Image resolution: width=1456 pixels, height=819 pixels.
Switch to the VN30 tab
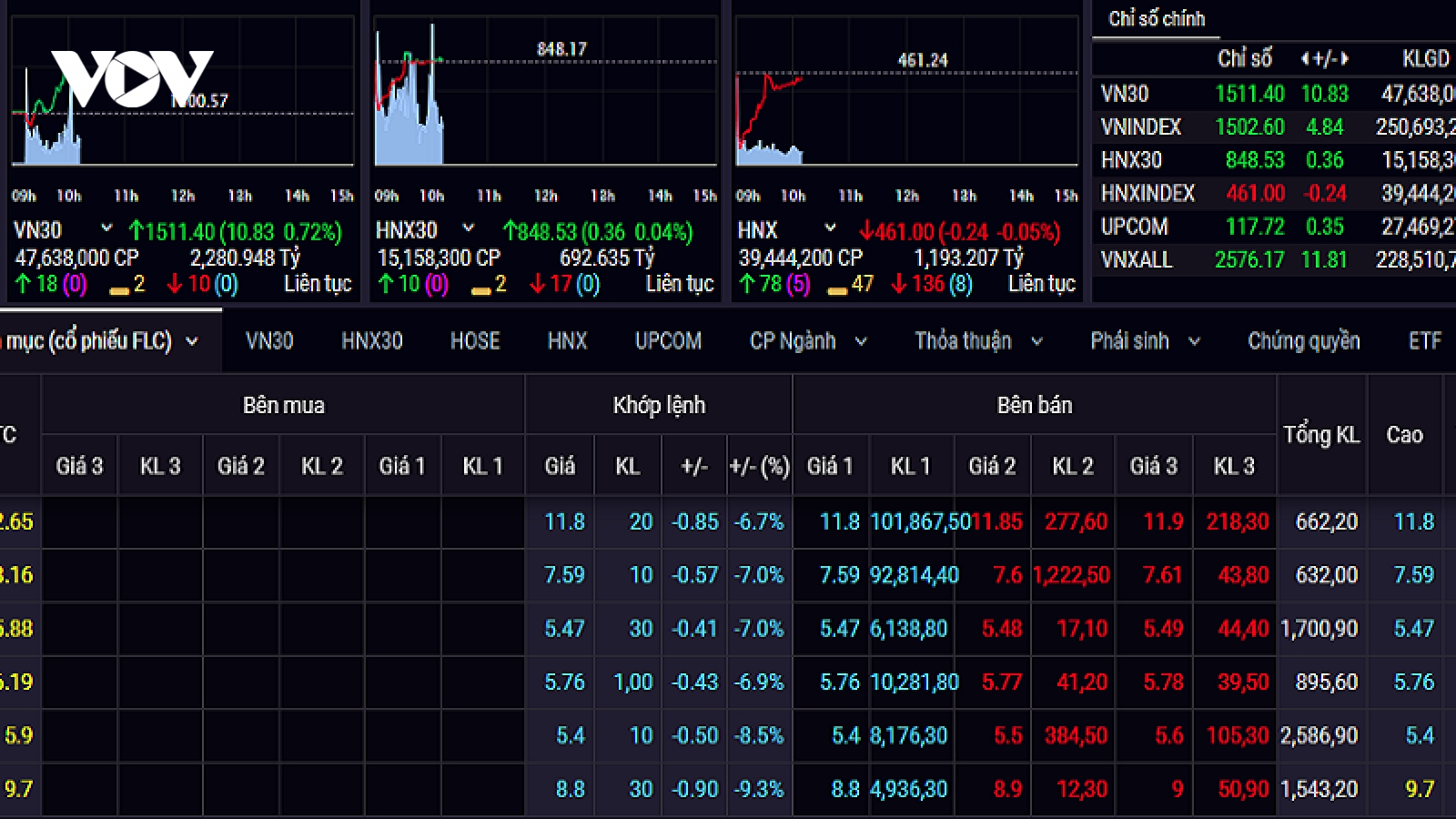click(x=269, y=340)
